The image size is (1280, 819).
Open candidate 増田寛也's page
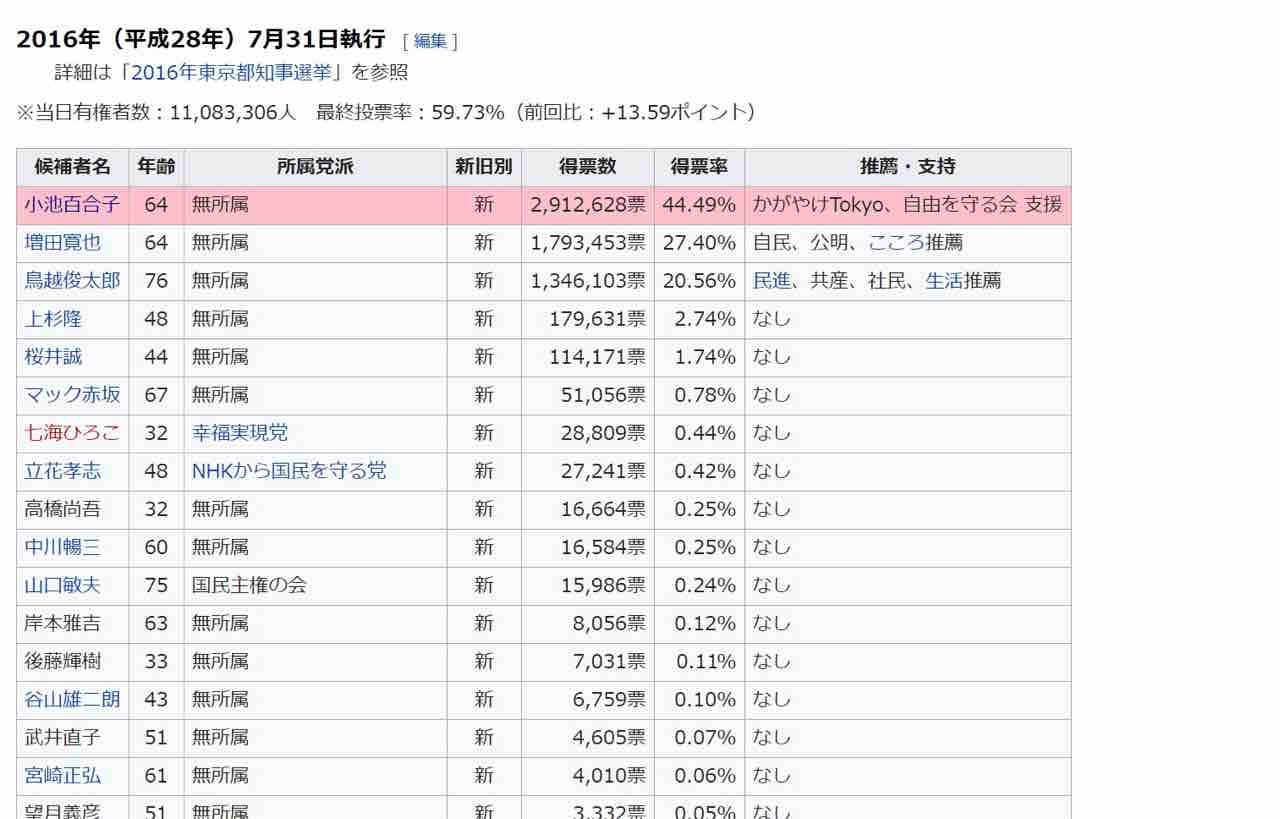pos(62,243)
